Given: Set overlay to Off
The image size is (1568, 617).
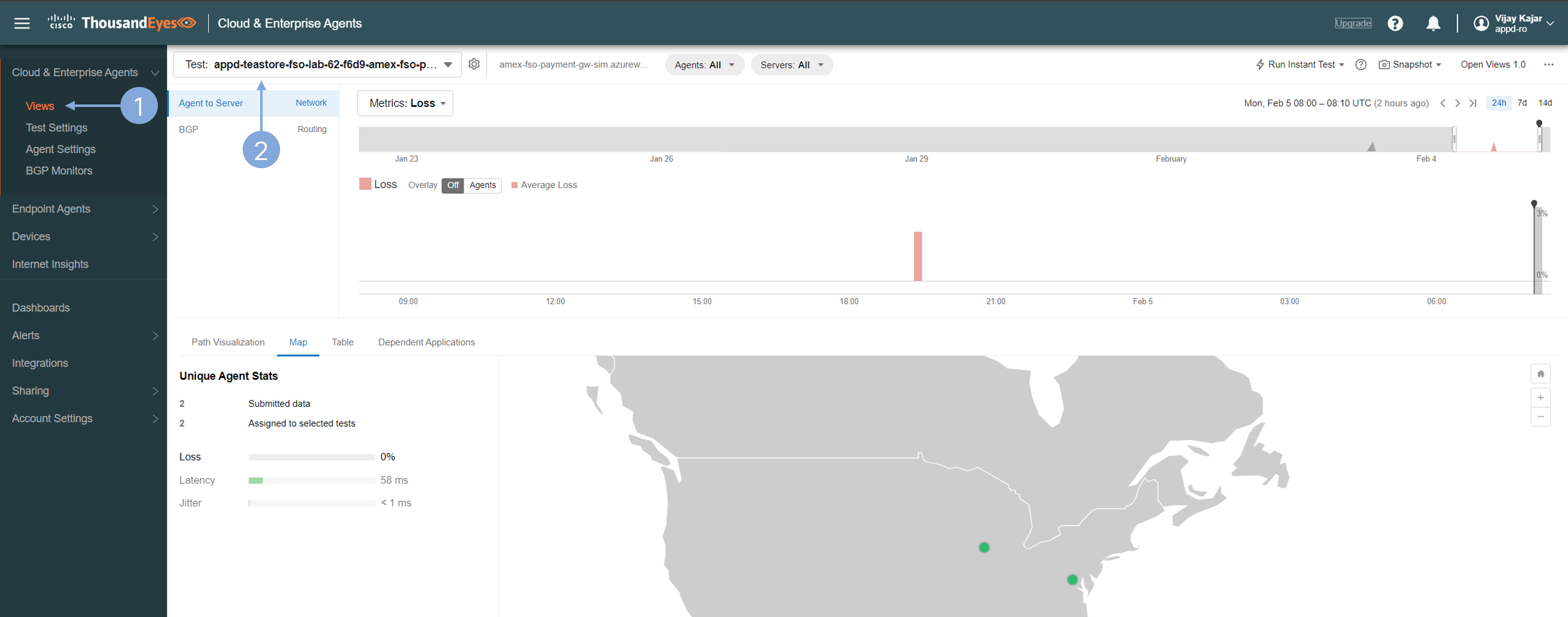Looking at the screenshot, I should (x=453, y=185).
